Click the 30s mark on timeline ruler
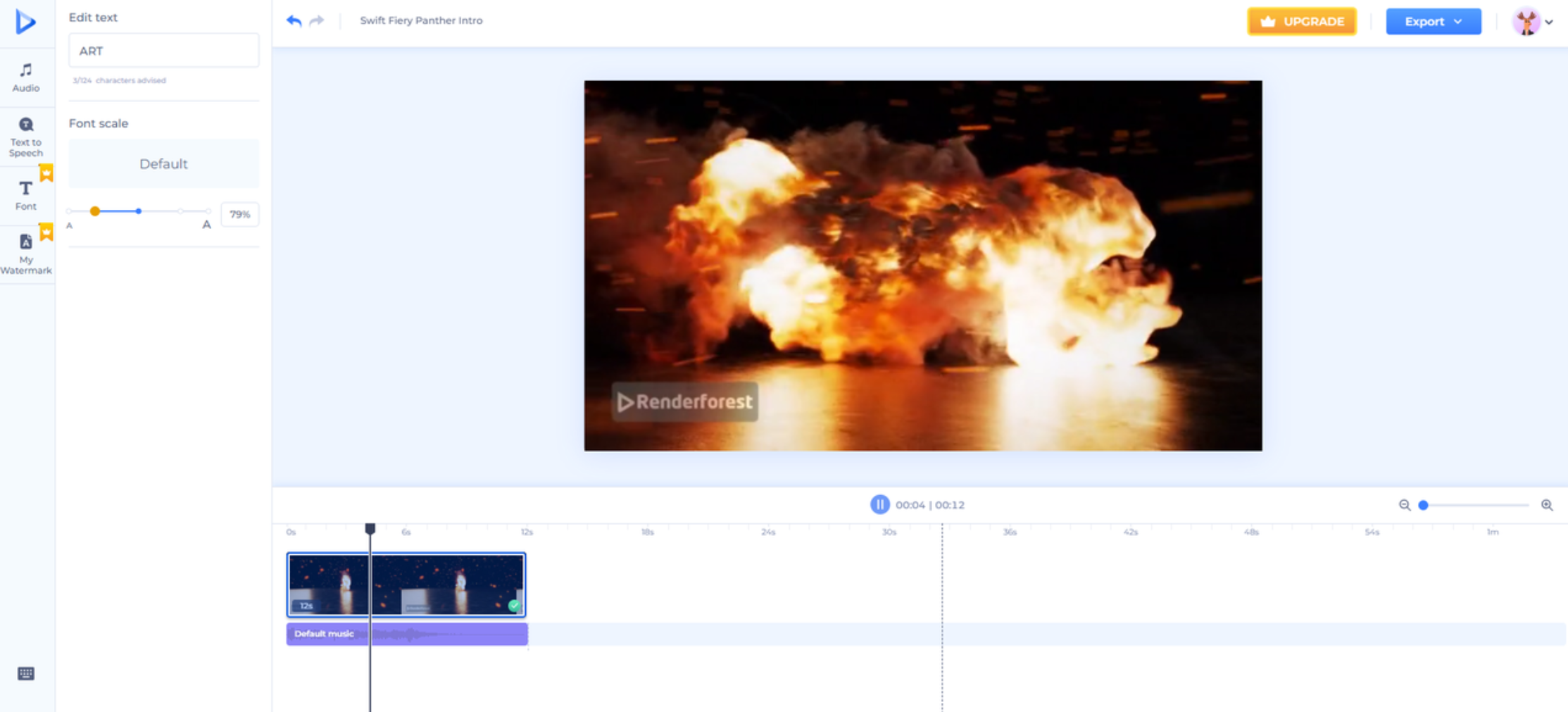 tap(889, 532)
